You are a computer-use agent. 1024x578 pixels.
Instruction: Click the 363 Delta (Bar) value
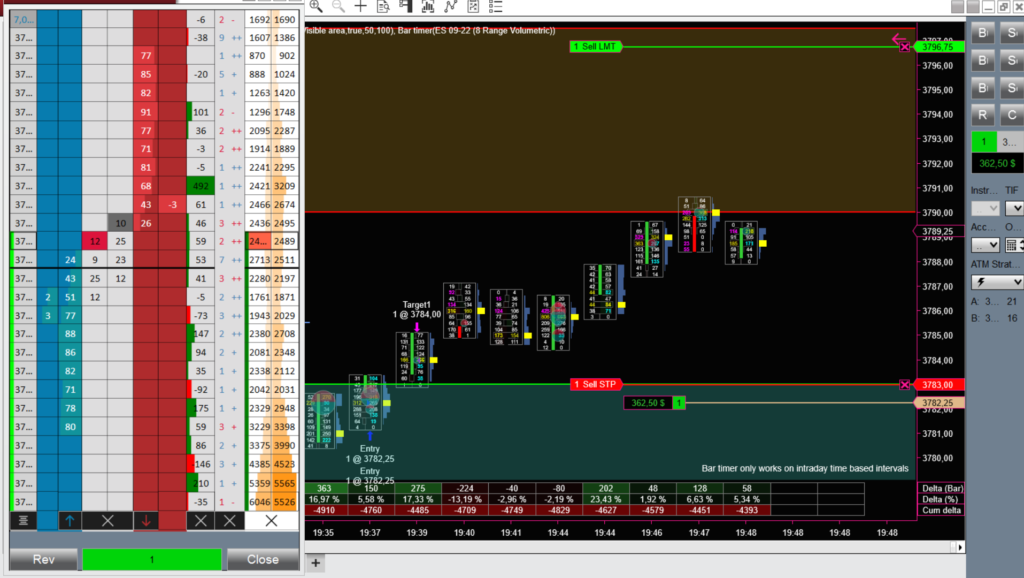coord(324,489)
